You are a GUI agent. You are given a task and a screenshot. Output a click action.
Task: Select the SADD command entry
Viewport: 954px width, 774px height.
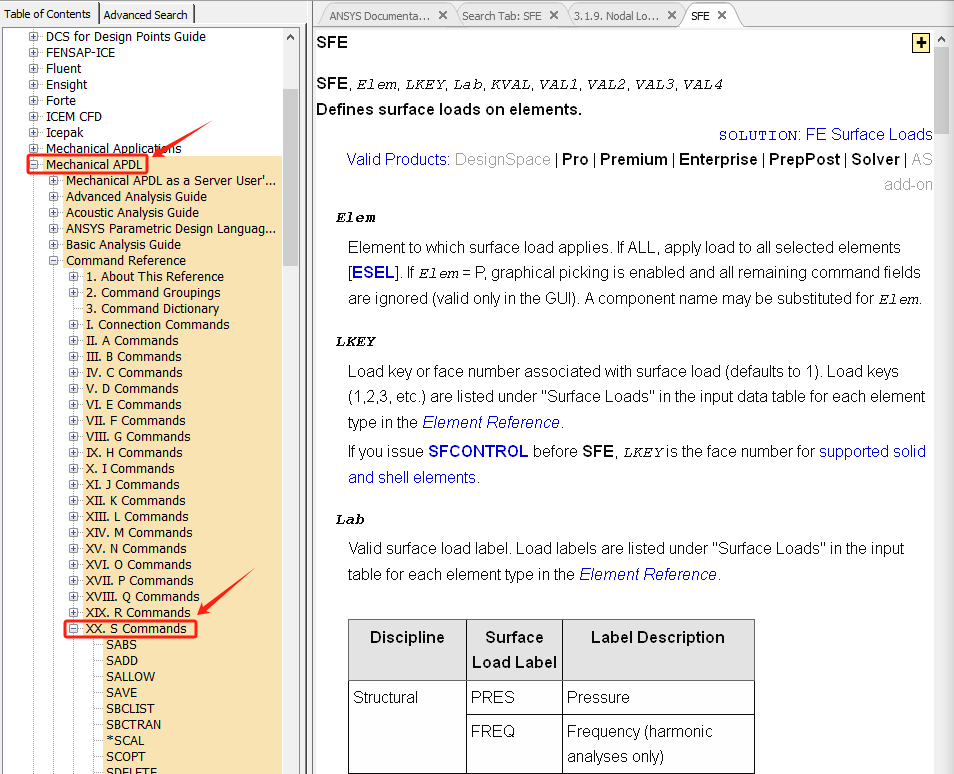coord(122,661)
